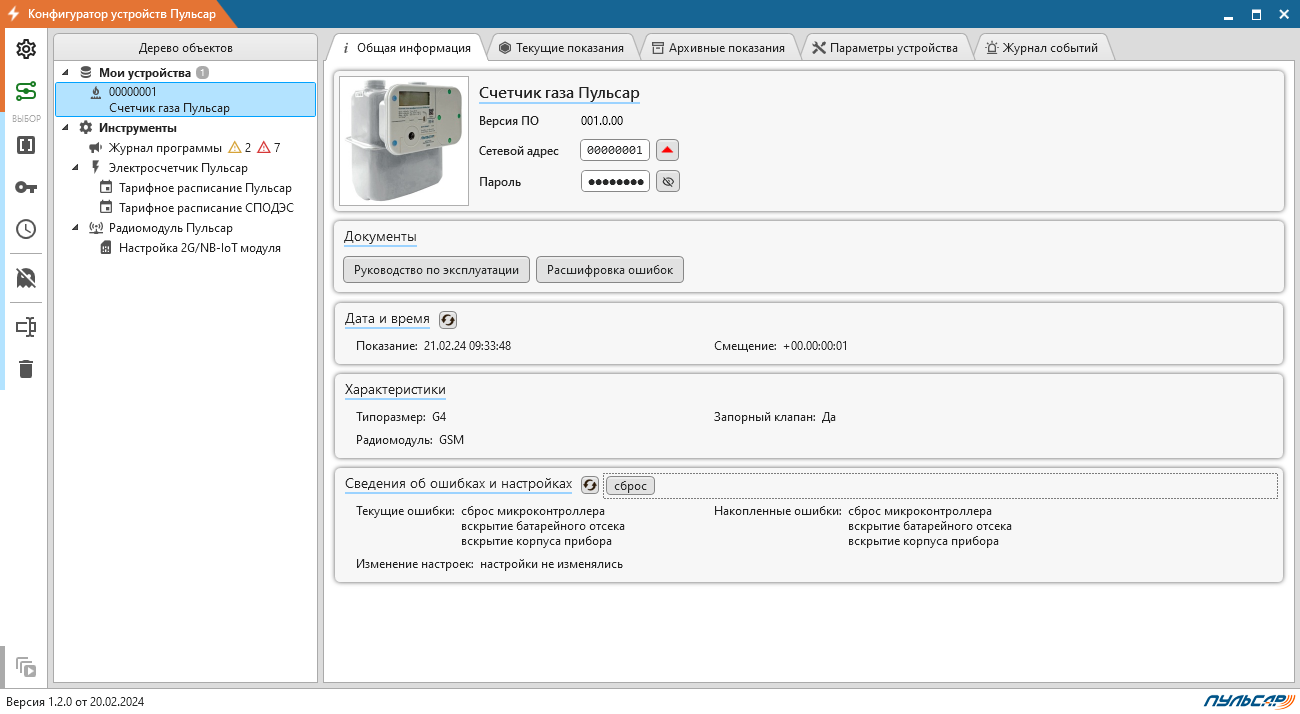Click the Дерево объектов panel header
This screenshot has height=714, width=1300.
tap(185, 48)
